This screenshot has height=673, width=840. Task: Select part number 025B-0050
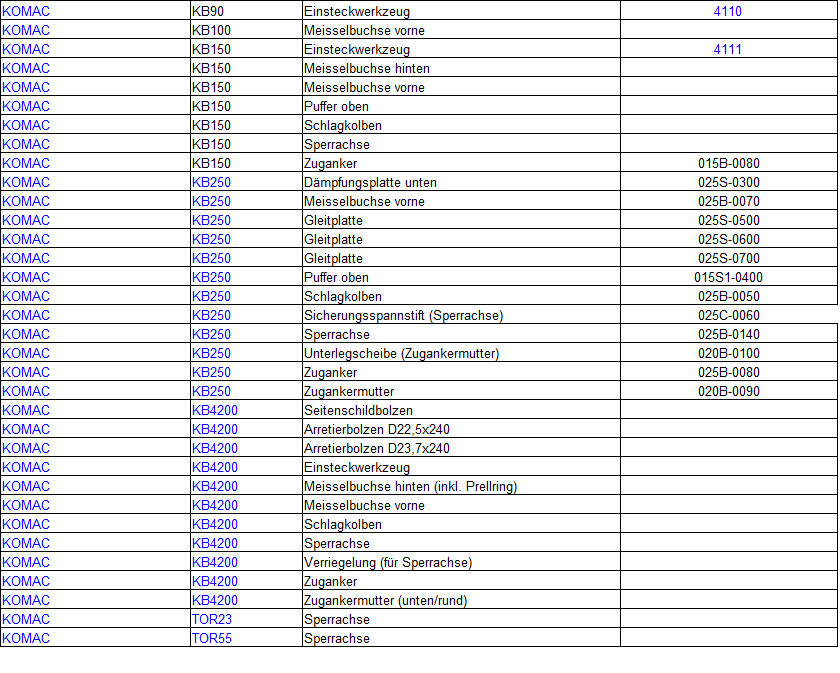pos(729,296)
